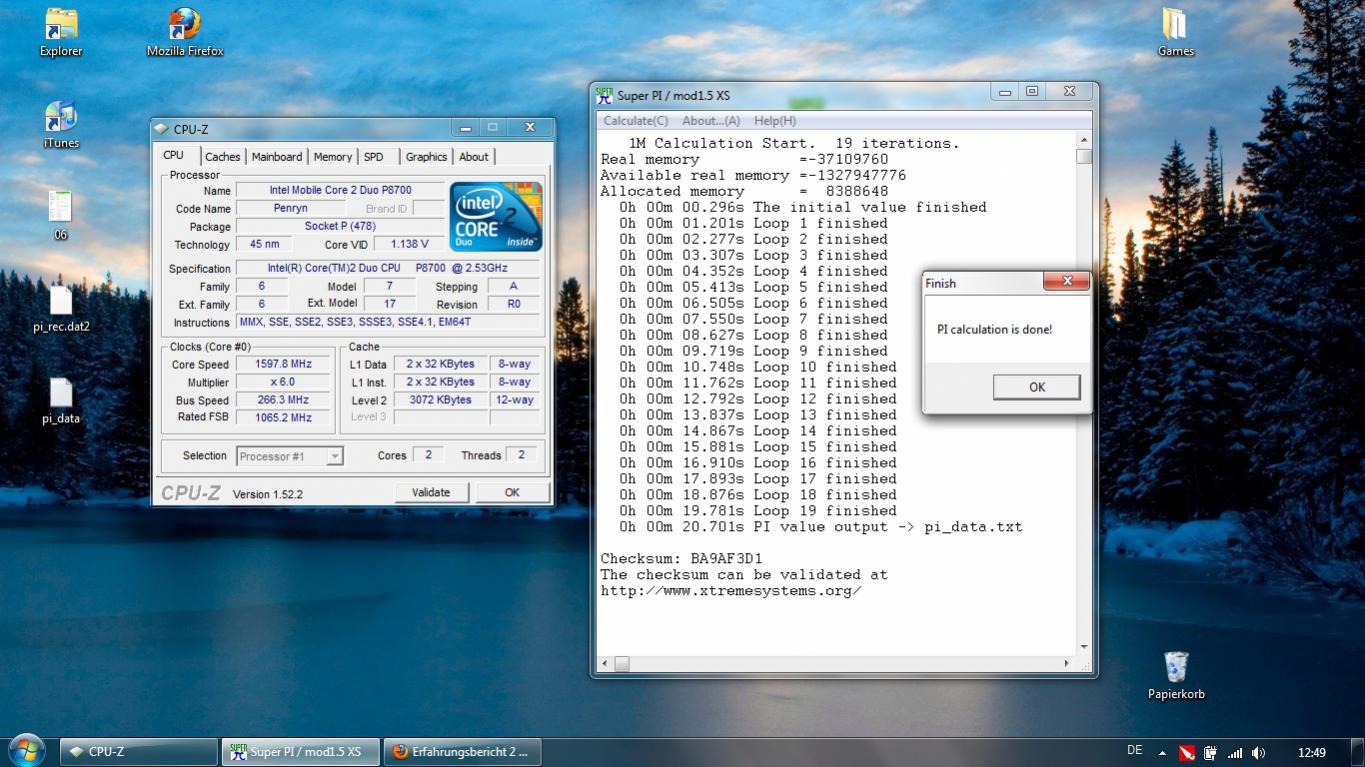This screenshot has width=1365, height=767.
Task: Open the About tab in CPU-Z
Action: 474,157
